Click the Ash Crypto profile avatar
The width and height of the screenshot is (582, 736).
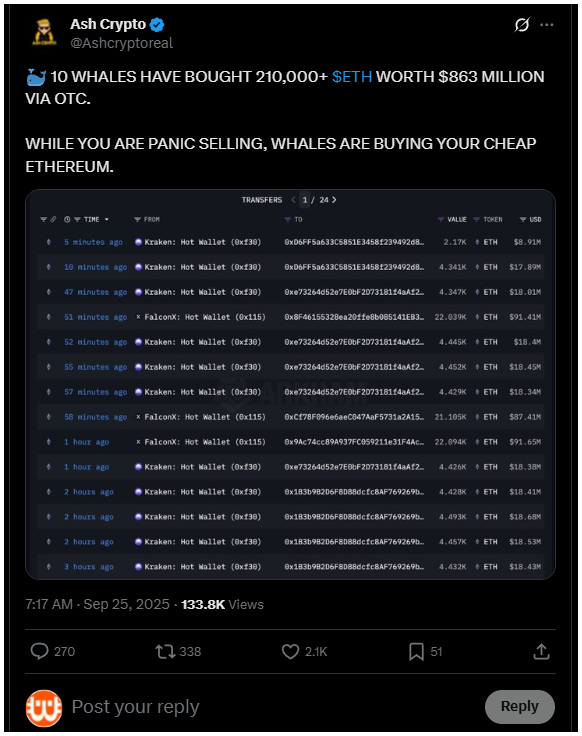click(x=44, y=33)
